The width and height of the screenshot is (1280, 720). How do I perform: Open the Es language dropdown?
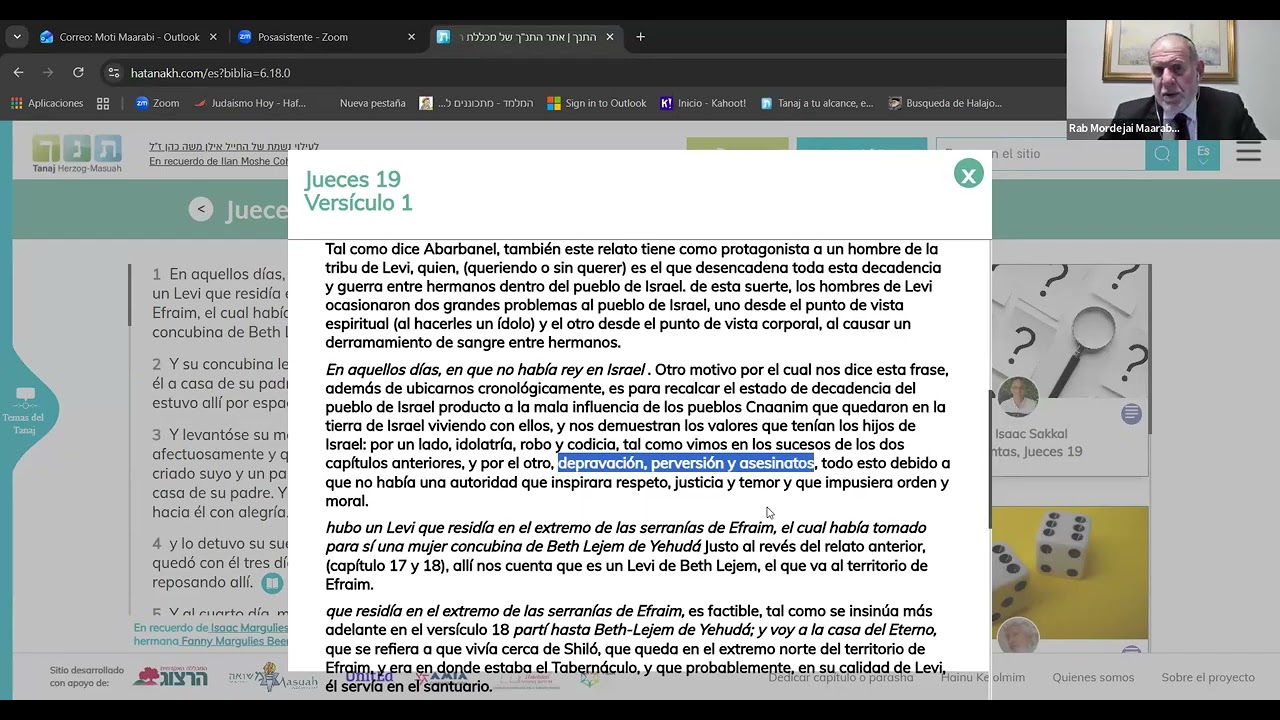tap(1203, 154)
